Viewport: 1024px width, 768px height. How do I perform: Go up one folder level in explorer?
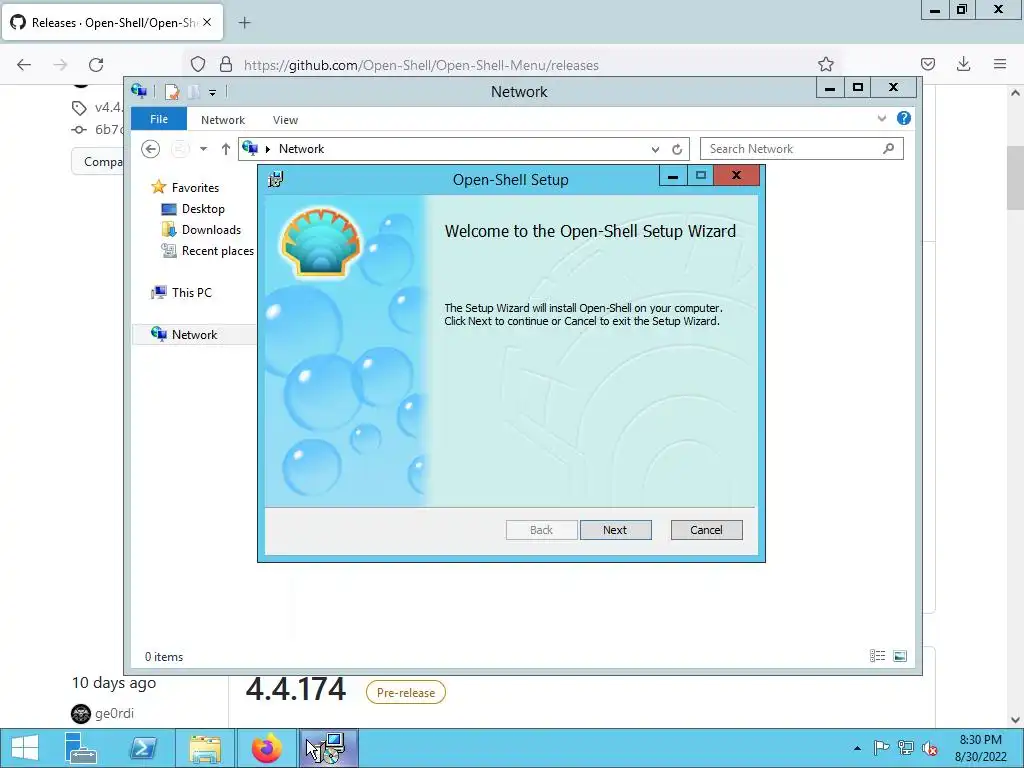(225, 149)
